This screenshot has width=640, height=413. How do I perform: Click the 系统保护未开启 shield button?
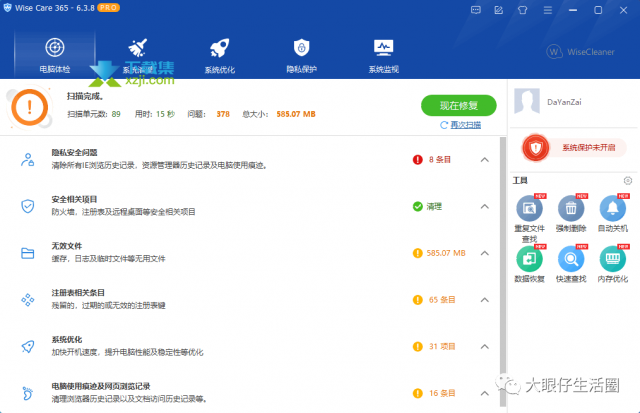(574, 148)
